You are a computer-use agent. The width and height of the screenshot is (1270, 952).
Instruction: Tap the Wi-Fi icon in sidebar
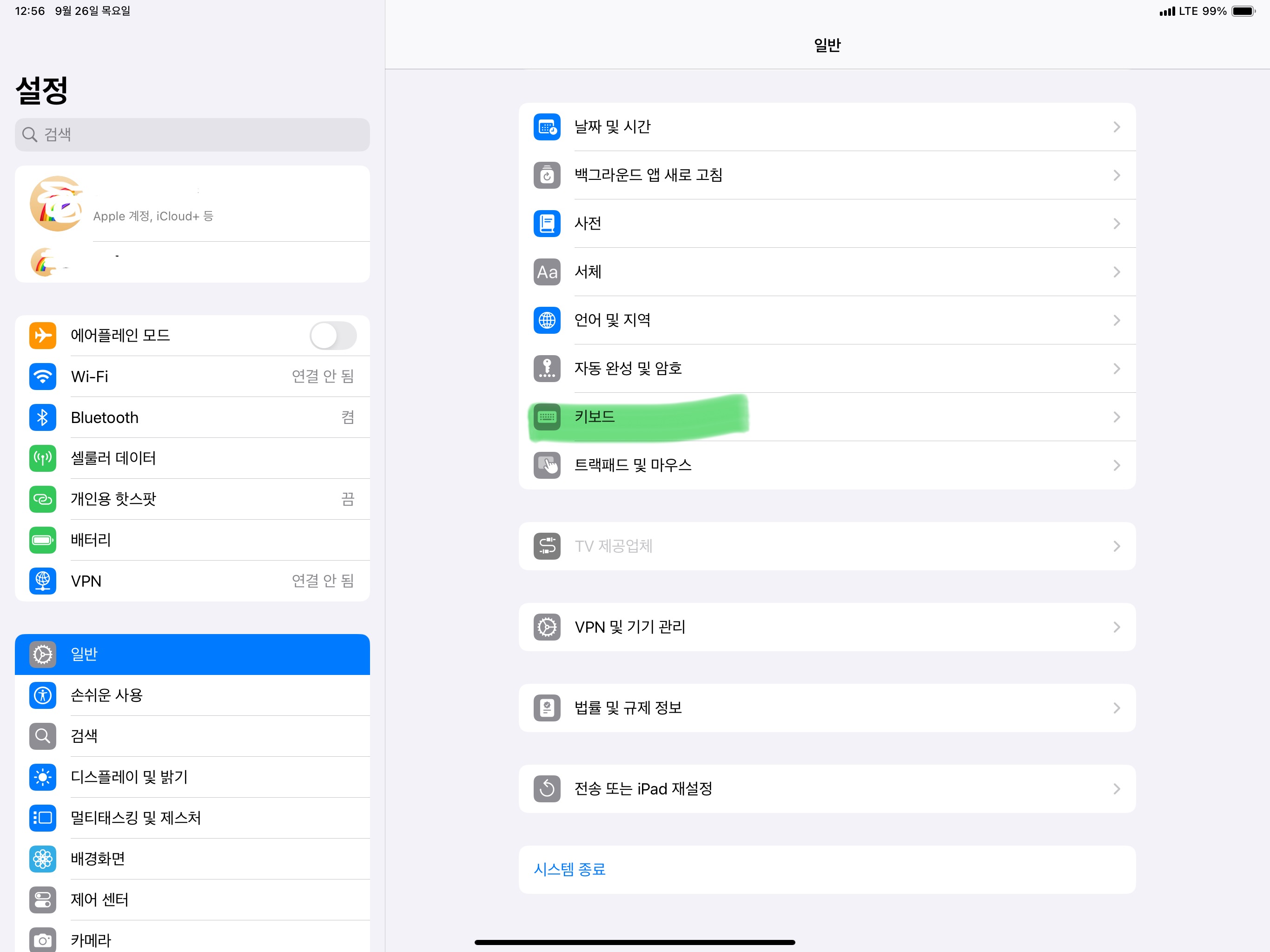coord(42,377)
